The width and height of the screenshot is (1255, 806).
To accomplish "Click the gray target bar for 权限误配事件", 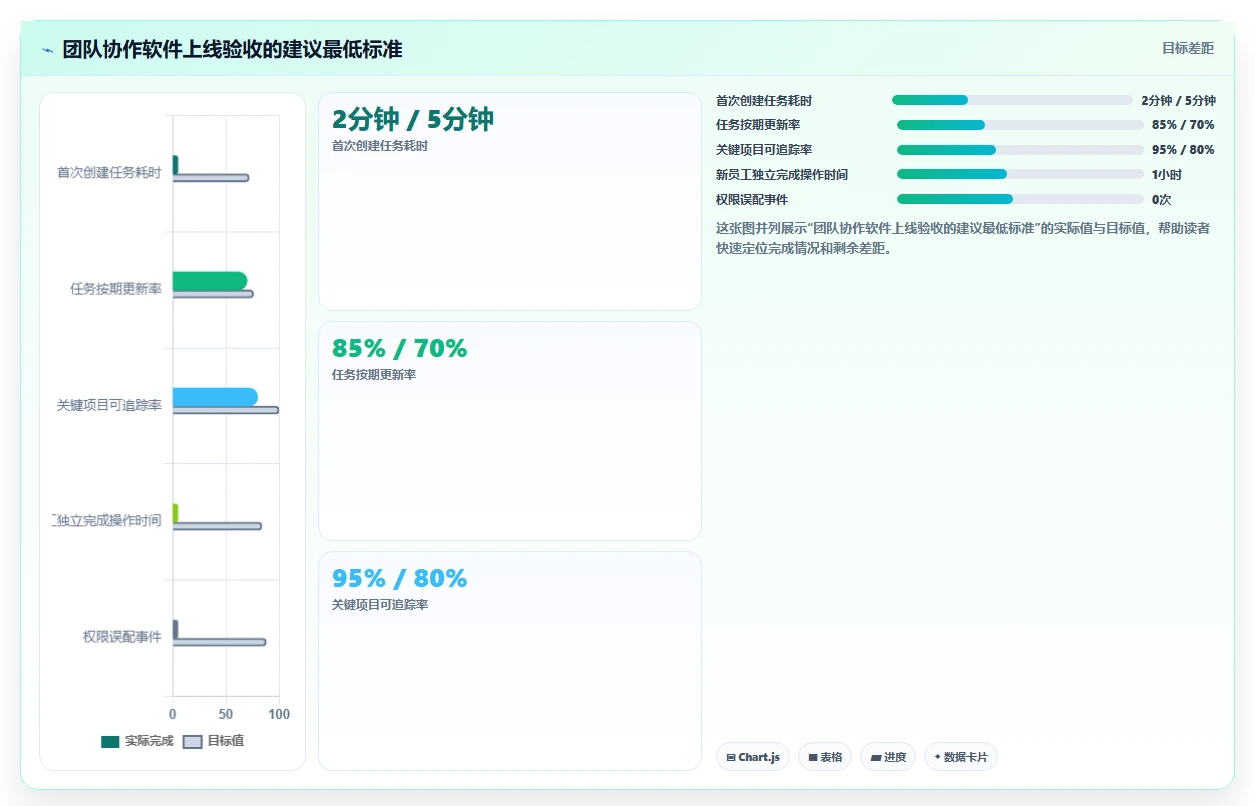I will click(x=219, y=642).
